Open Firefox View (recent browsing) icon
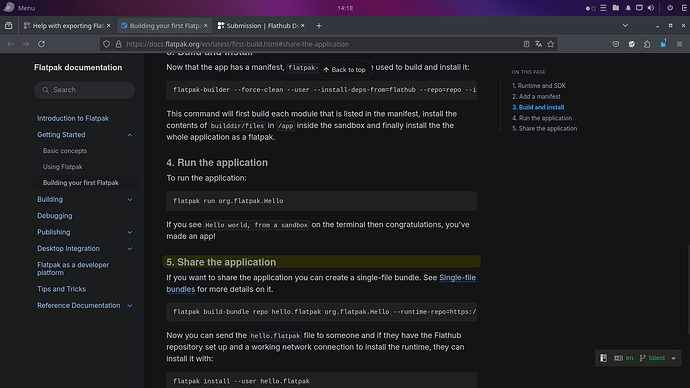Viewport: 690px width, 388px height. [x=8, y=26]
